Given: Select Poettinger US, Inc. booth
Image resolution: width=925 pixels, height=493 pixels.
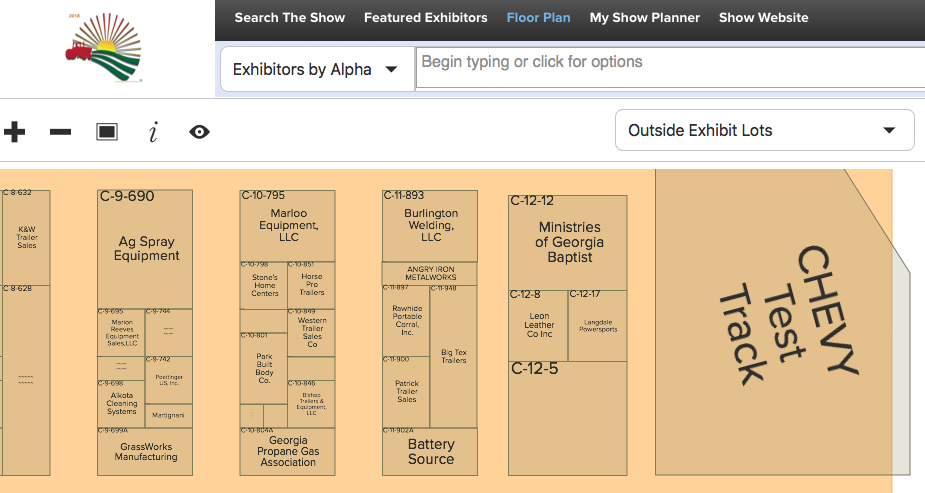Looking at the screenshot, I should (169, 380).
